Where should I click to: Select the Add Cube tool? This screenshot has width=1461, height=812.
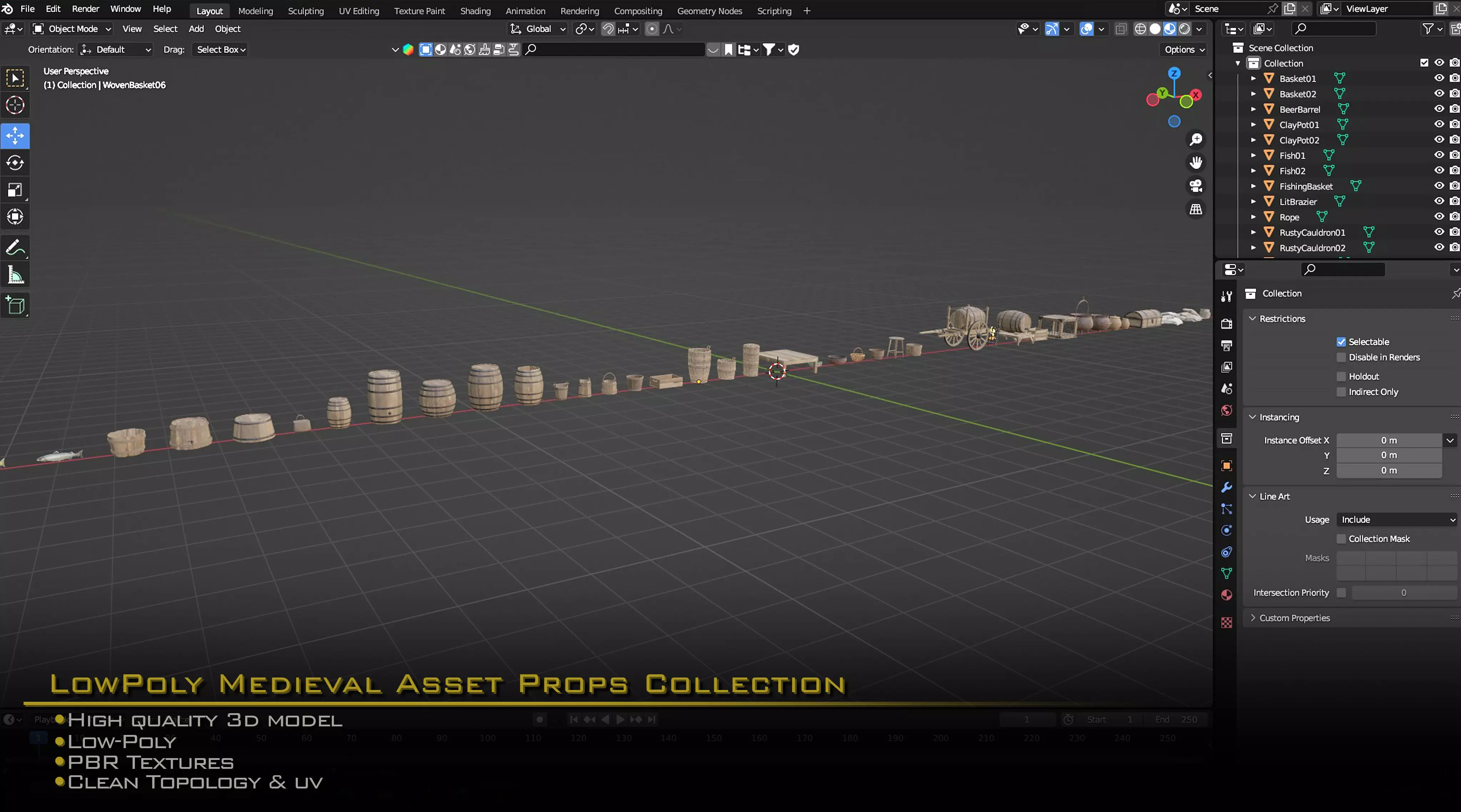pos(15,306)
